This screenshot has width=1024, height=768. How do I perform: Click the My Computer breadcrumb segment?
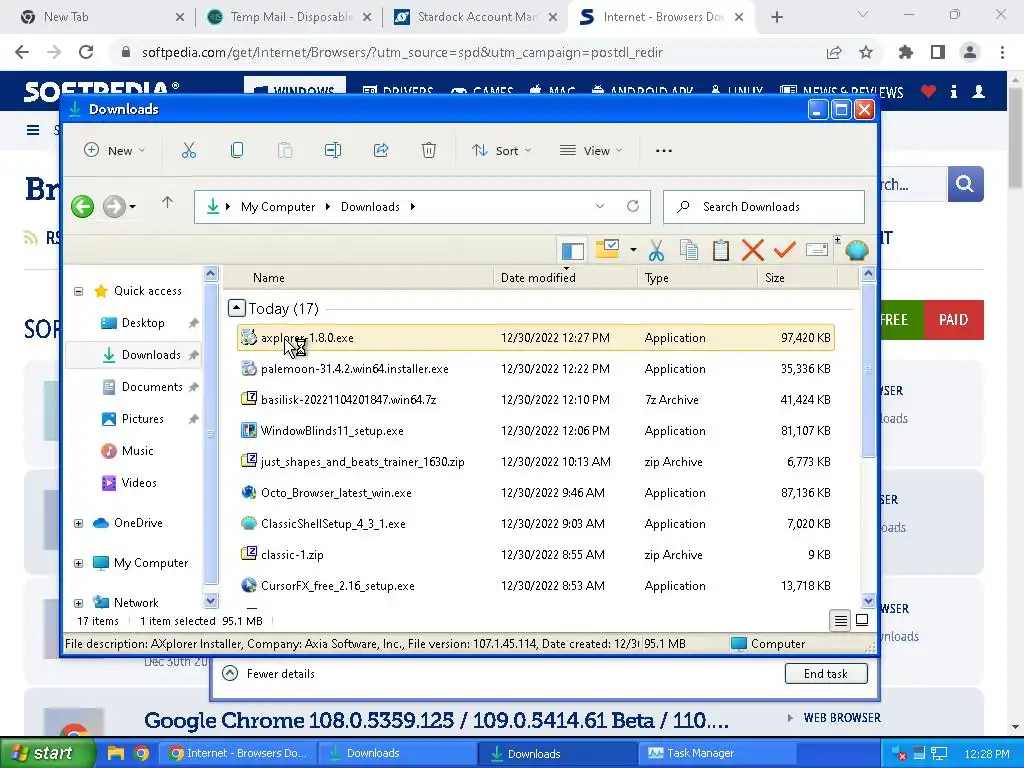tap(278, 207)
